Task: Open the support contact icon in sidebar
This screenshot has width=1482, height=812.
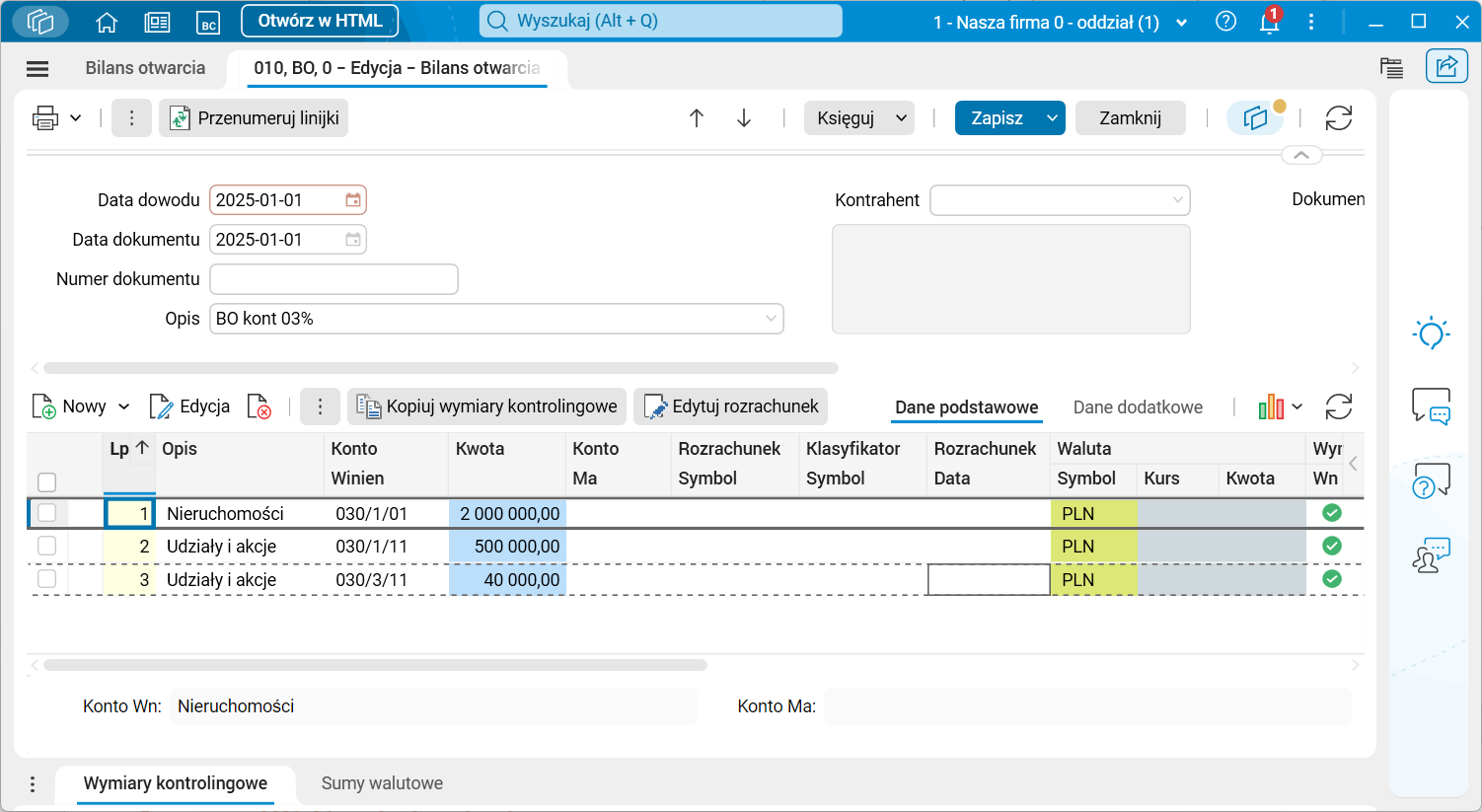Action: (x=1432, y=554)
